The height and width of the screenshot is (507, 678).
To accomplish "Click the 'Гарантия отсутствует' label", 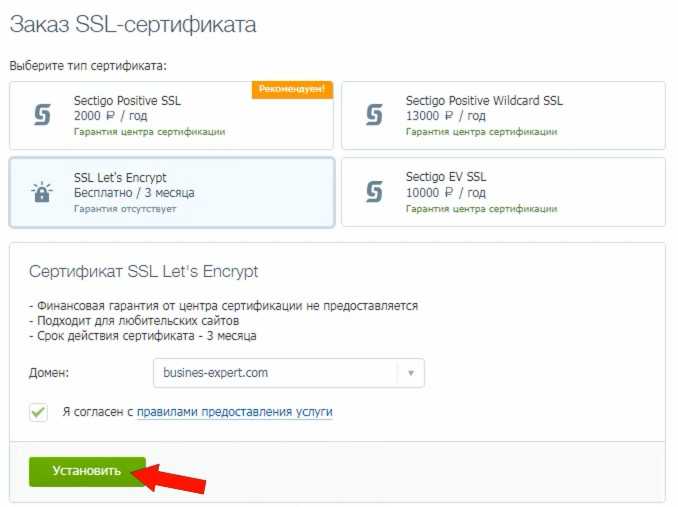I will [x=125, y=209].
